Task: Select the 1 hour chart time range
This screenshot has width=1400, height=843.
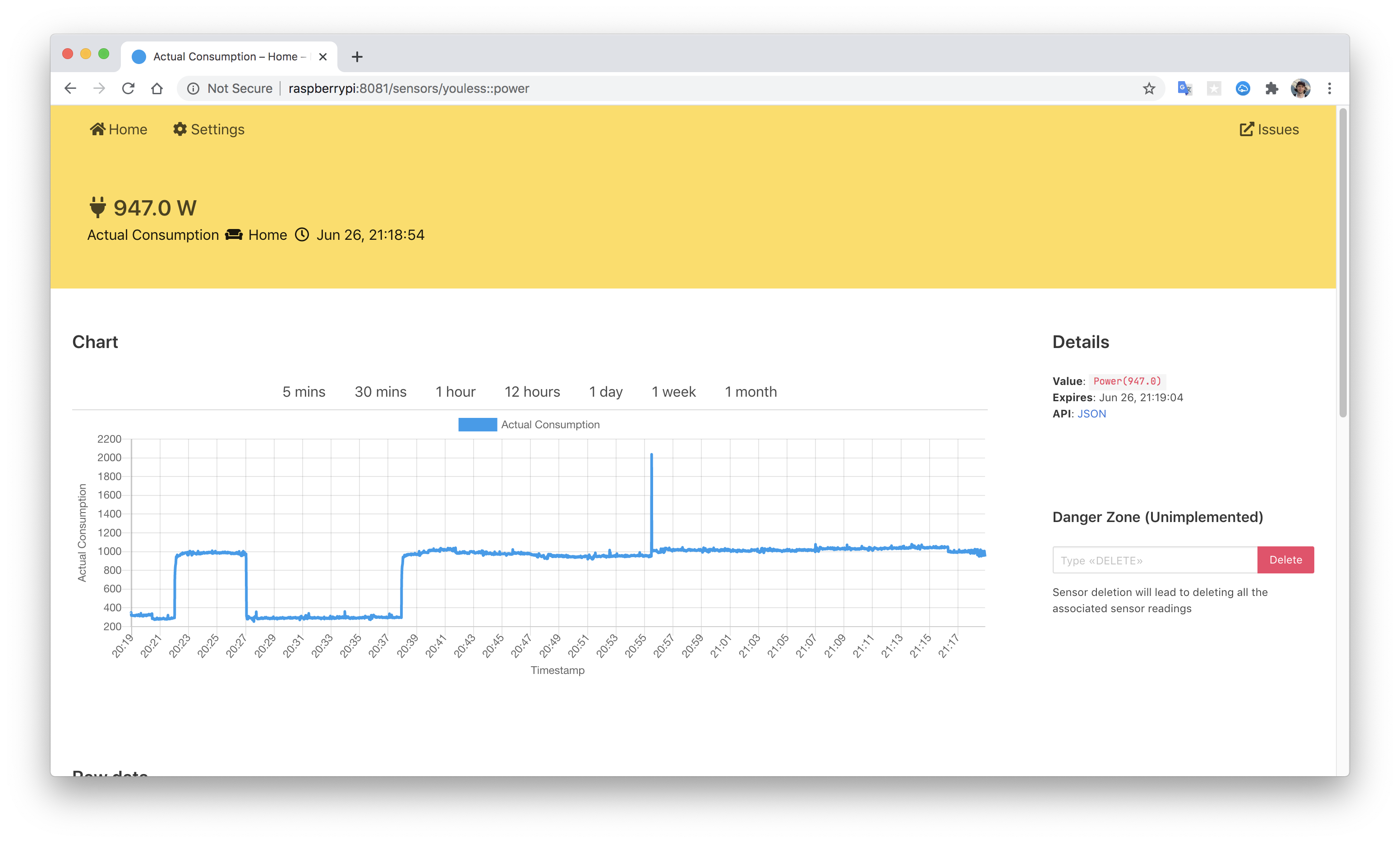Action: (455, 391)
